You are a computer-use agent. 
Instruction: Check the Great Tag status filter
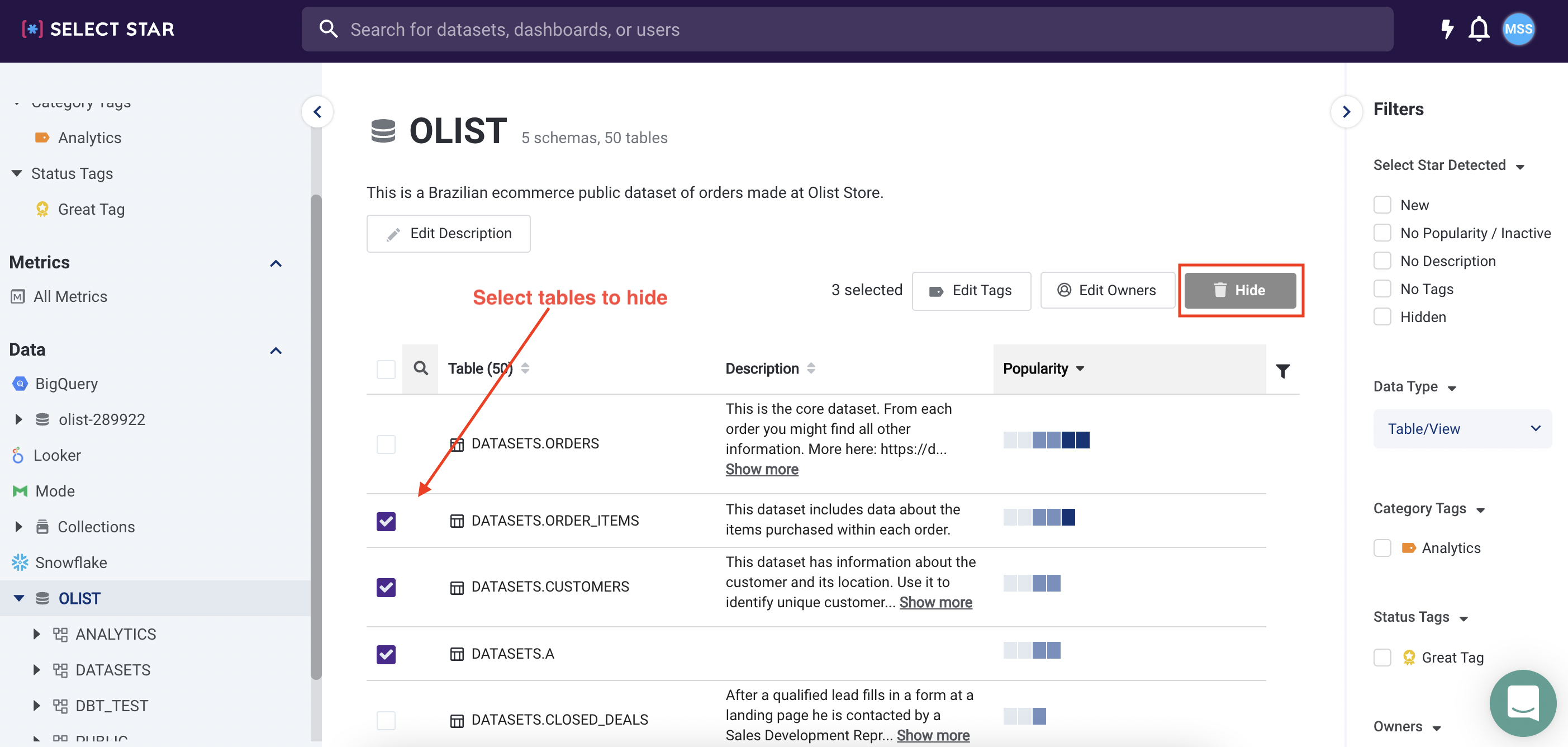1382,658
